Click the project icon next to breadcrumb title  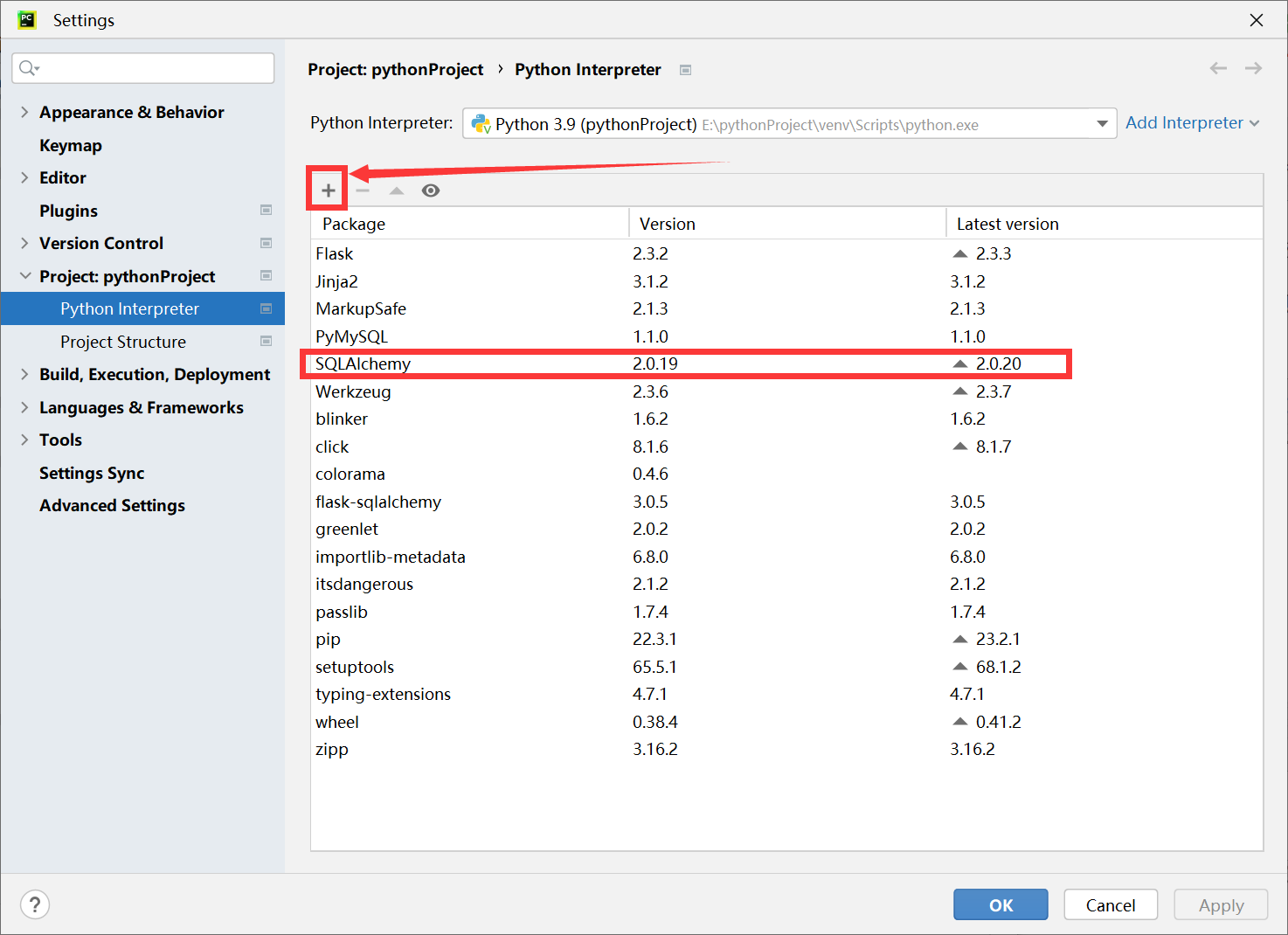pos(686,70)
